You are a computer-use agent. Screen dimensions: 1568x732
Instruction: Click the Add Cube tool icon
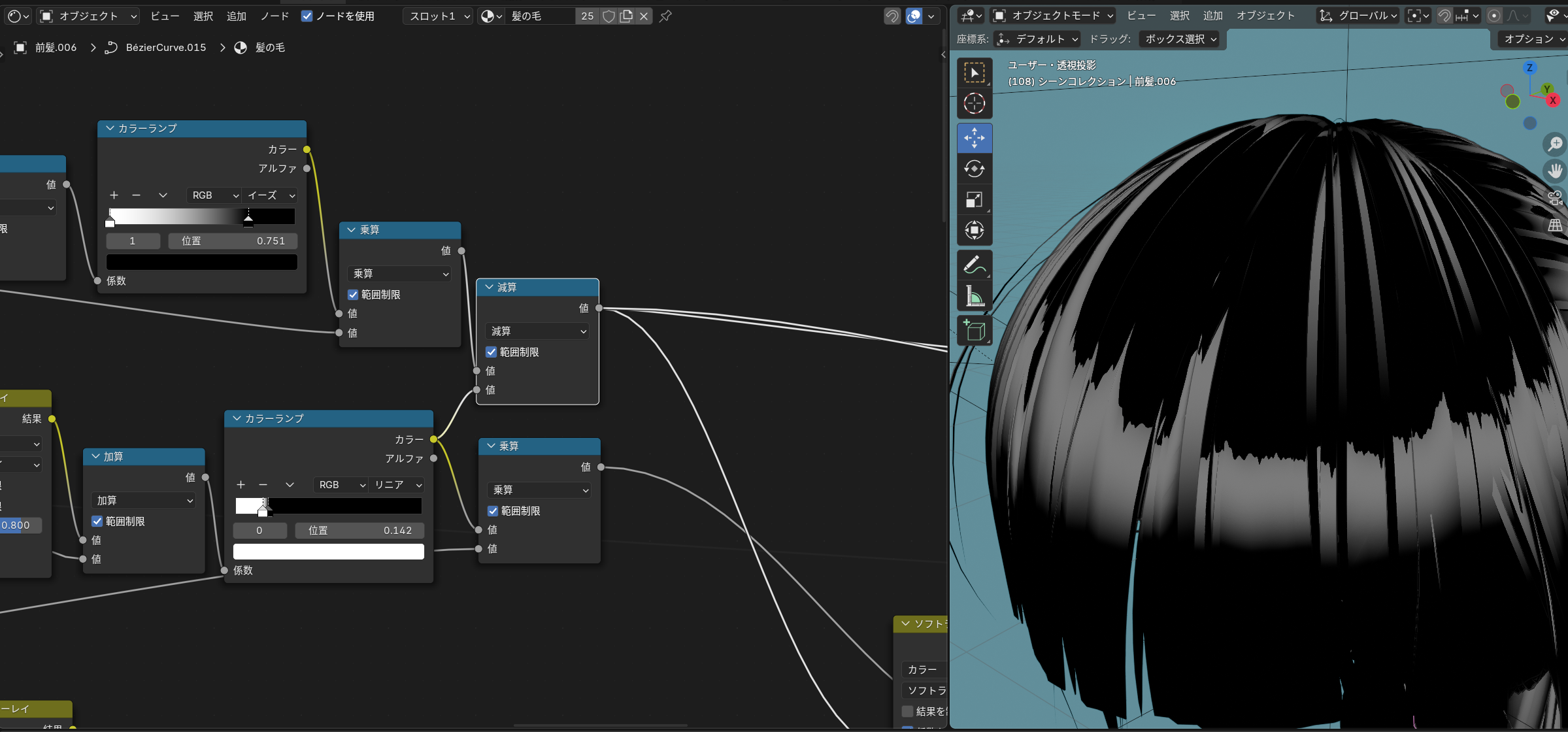point(974,331)
